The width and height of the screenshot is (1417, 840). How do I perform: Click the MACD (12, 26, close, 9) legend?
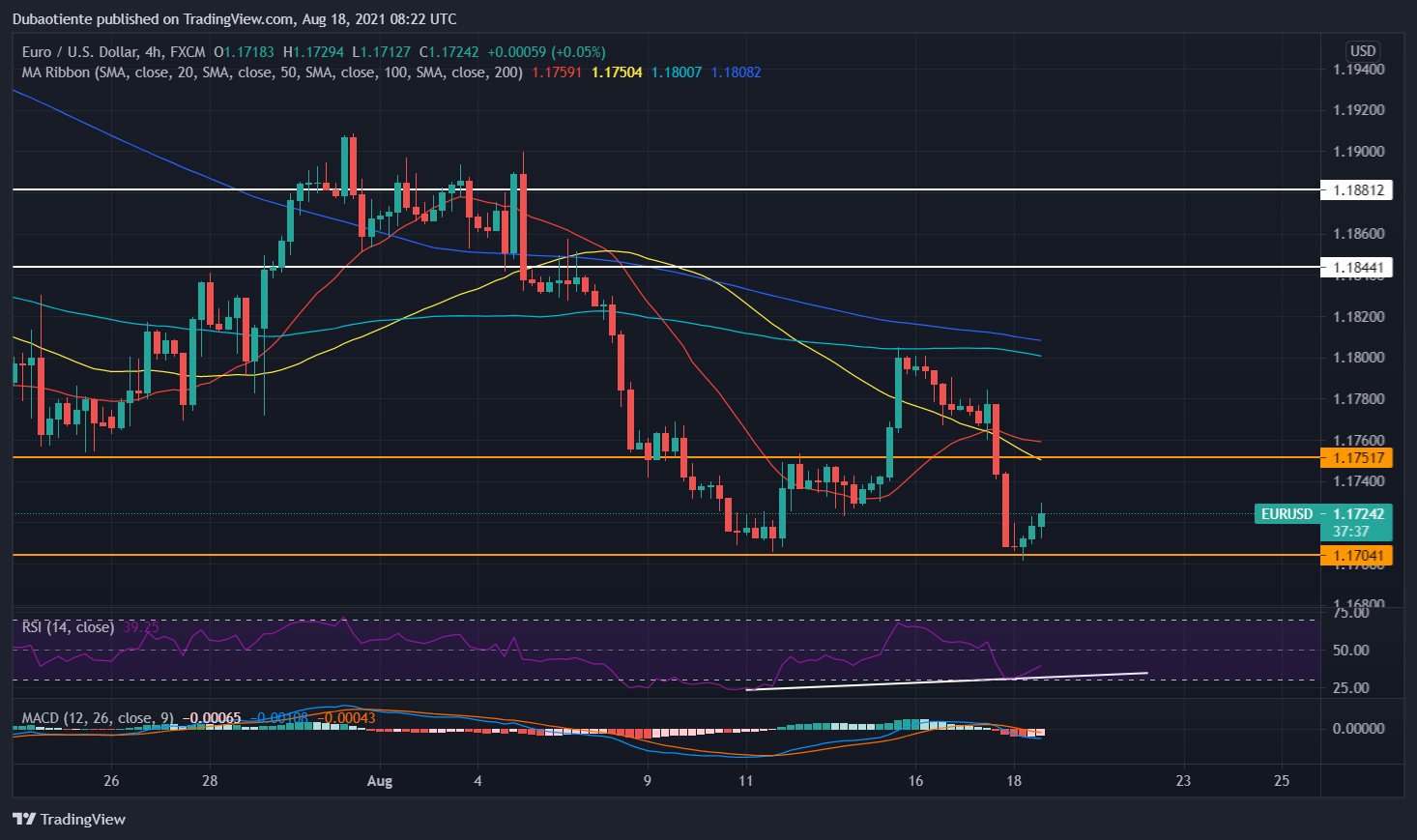tap(98, 718)
